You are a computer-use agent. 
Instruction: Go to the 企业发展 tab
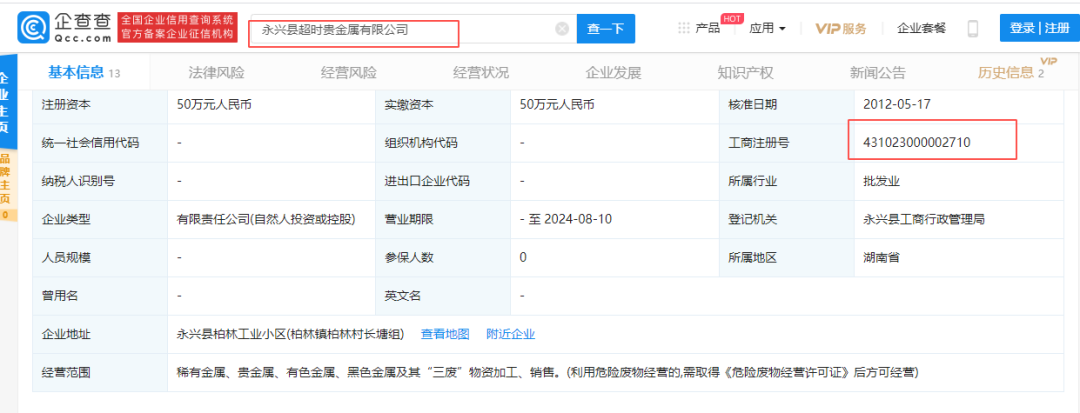point(613,72)
